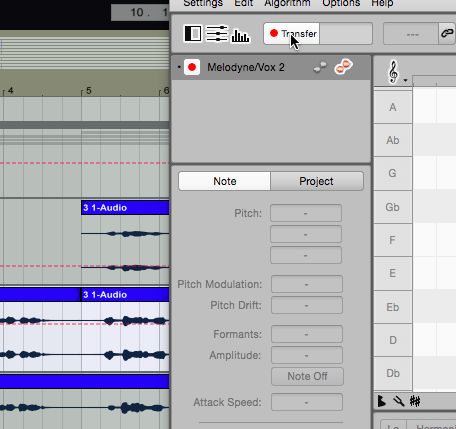Click the Transfer button
Screen dimensions: 456x429
[292, 33]
